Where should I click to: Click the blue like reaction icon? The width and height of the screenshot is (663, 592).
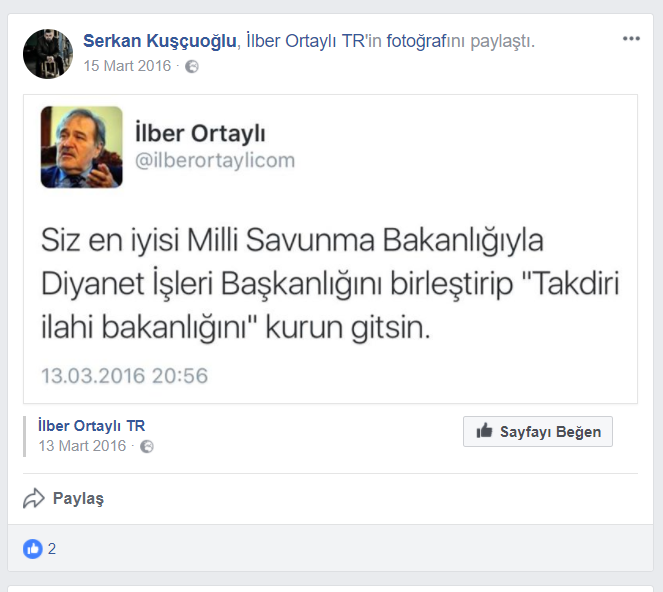(33, 549)
